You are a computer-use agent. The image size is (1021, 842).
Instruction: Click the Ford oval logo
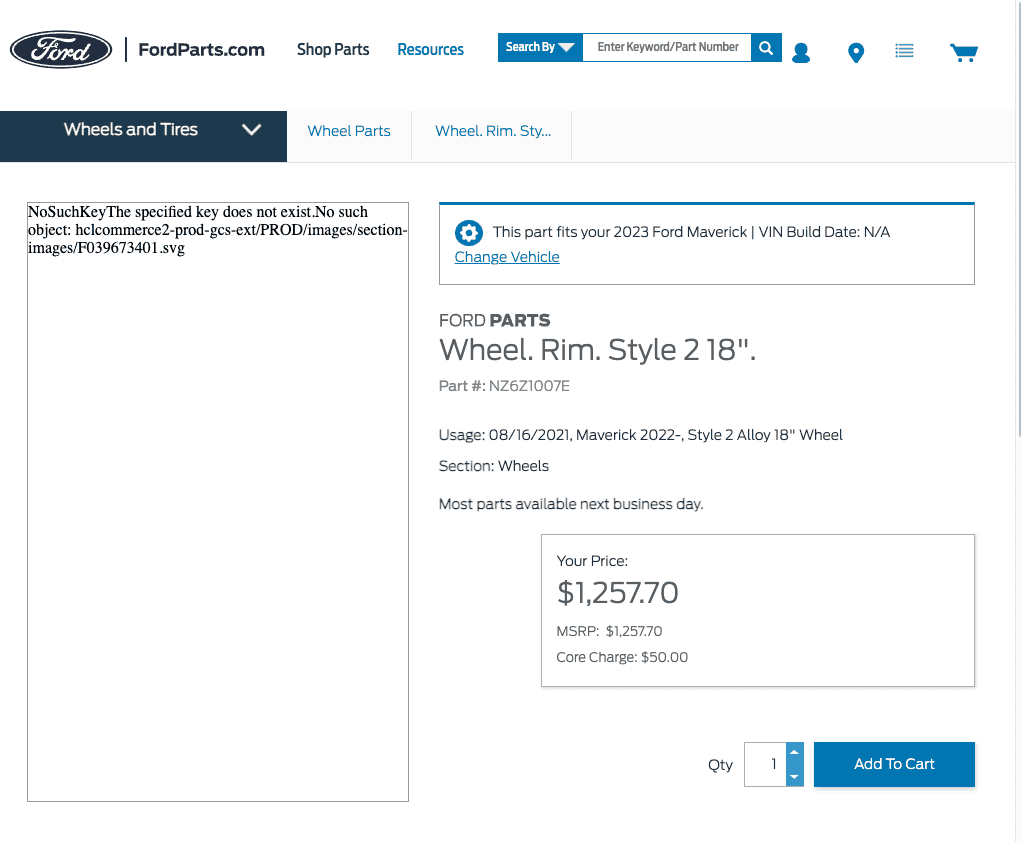(61, 49)
